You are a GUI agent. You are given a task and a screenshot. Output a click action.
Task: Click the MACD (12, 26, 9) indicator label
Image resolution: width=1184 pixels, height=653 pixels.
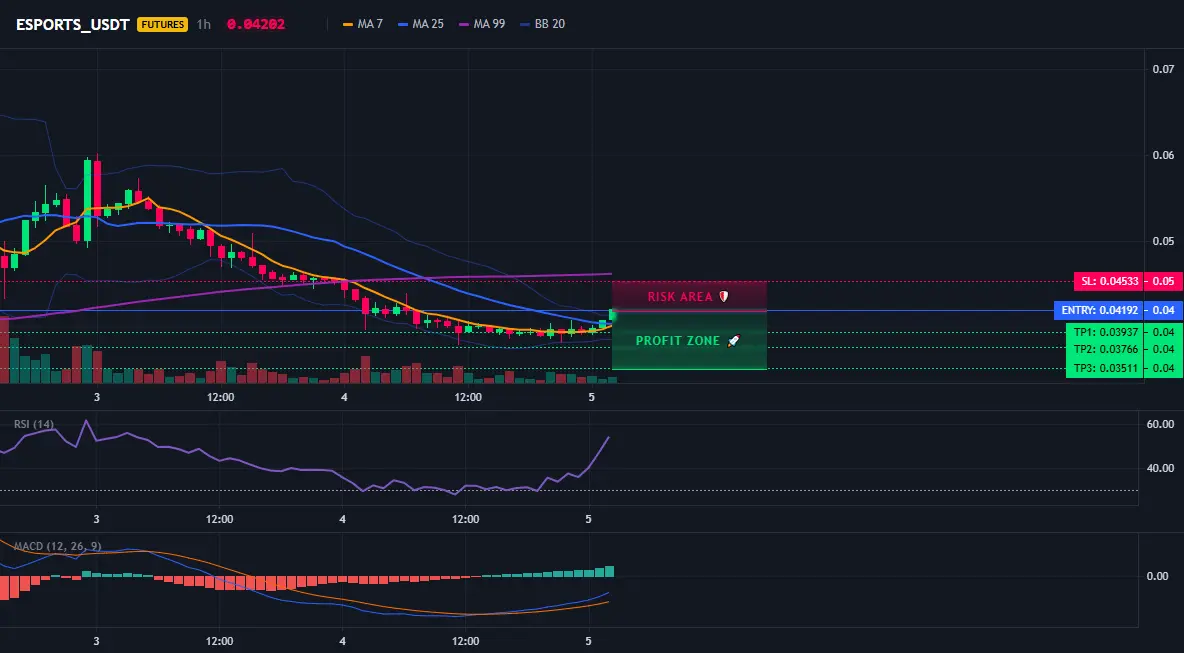click(x=57, y=546)
